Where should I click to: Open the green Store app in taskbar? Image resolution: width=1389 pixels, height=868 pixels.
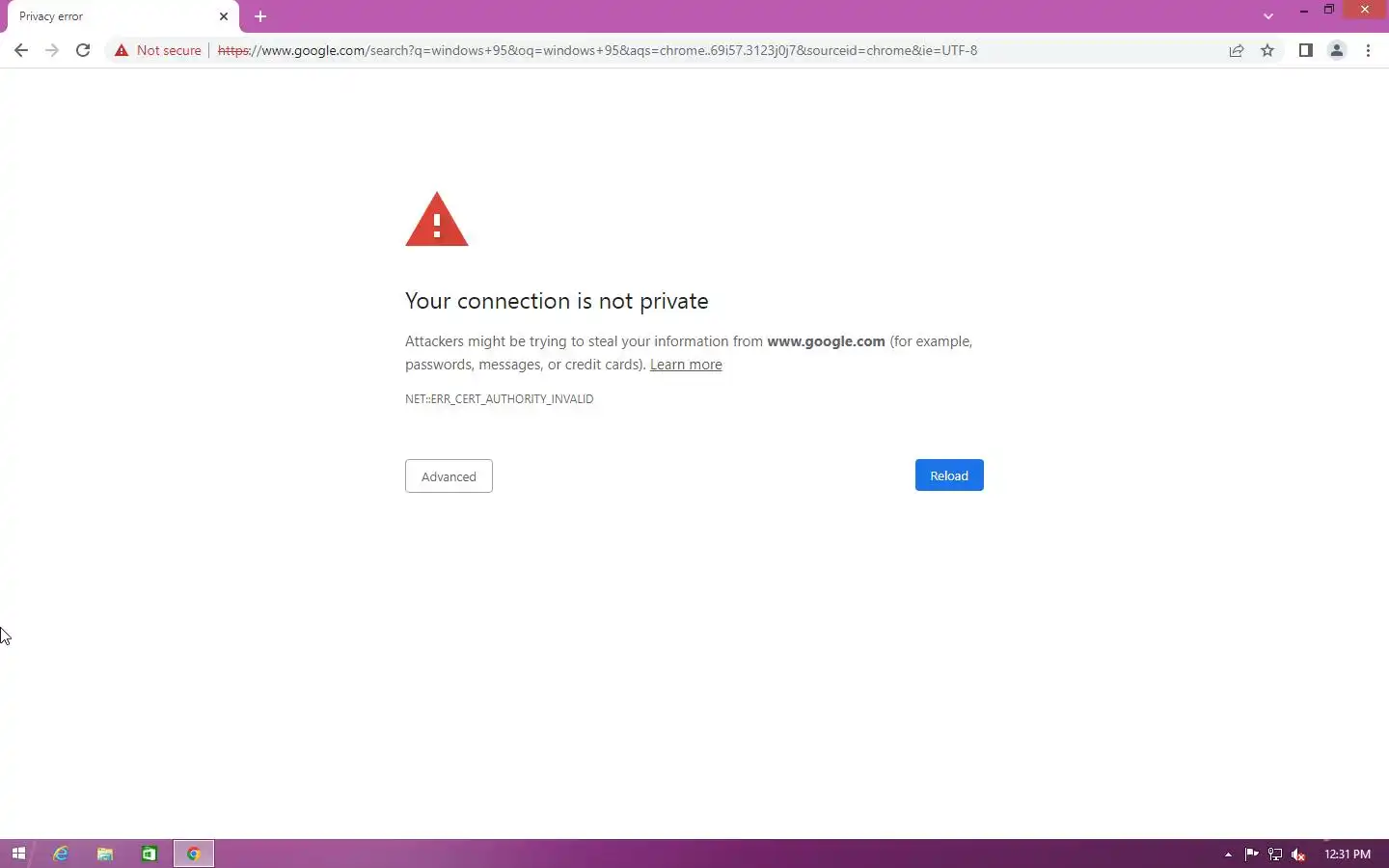[x=150, y=854]
